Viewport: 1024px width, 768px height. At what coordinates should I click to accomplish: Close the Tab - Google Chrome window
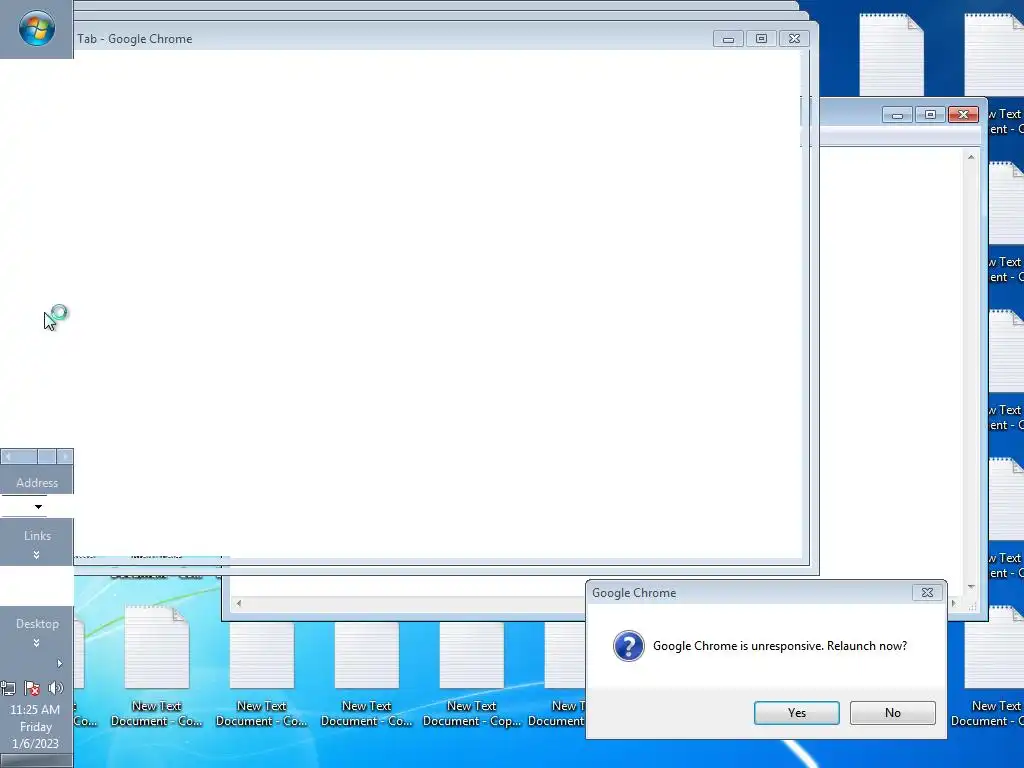pyautogui.click(x=794, y=39)
